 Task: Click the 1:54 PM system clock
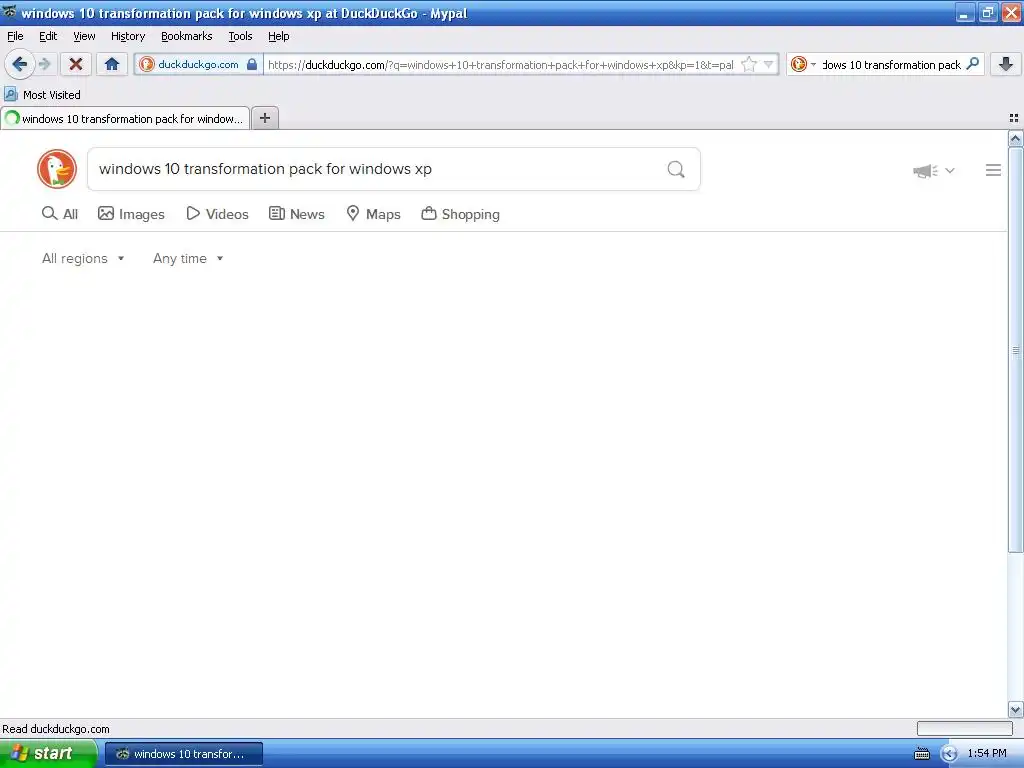pyautogui.click(x=987, y=754)
